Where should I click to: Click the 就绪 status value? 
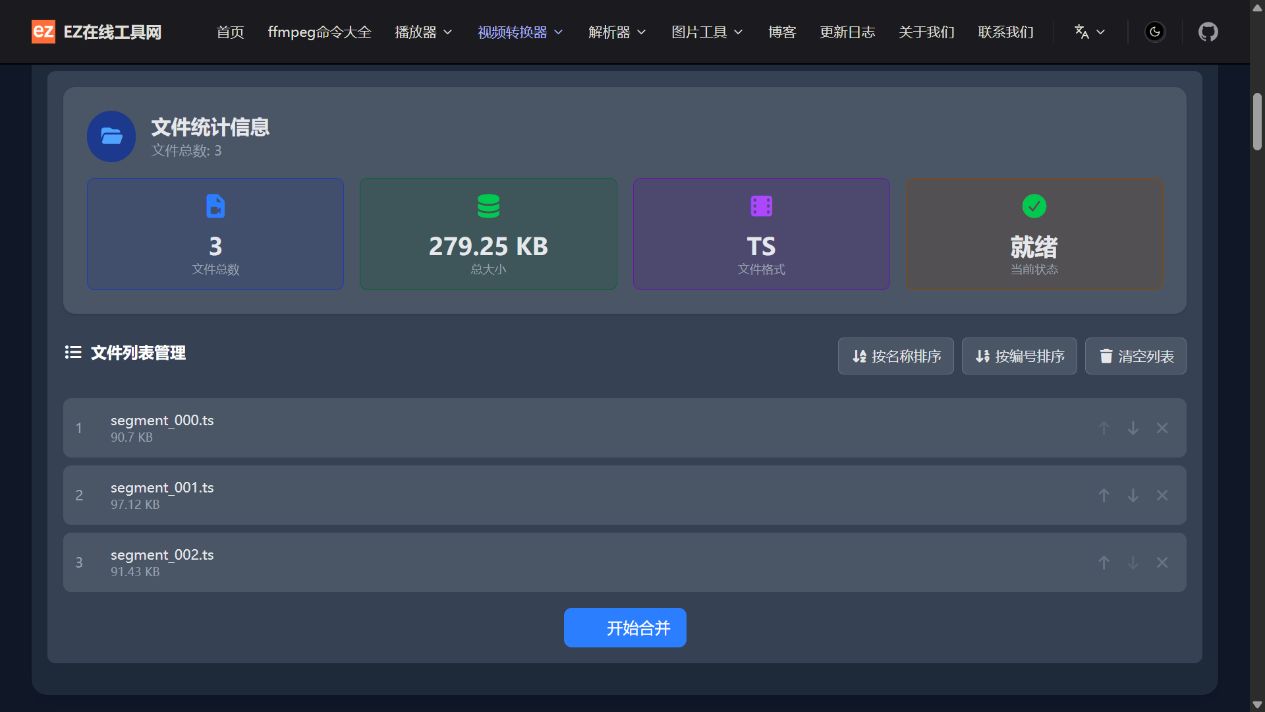(x=1034, y=246)
